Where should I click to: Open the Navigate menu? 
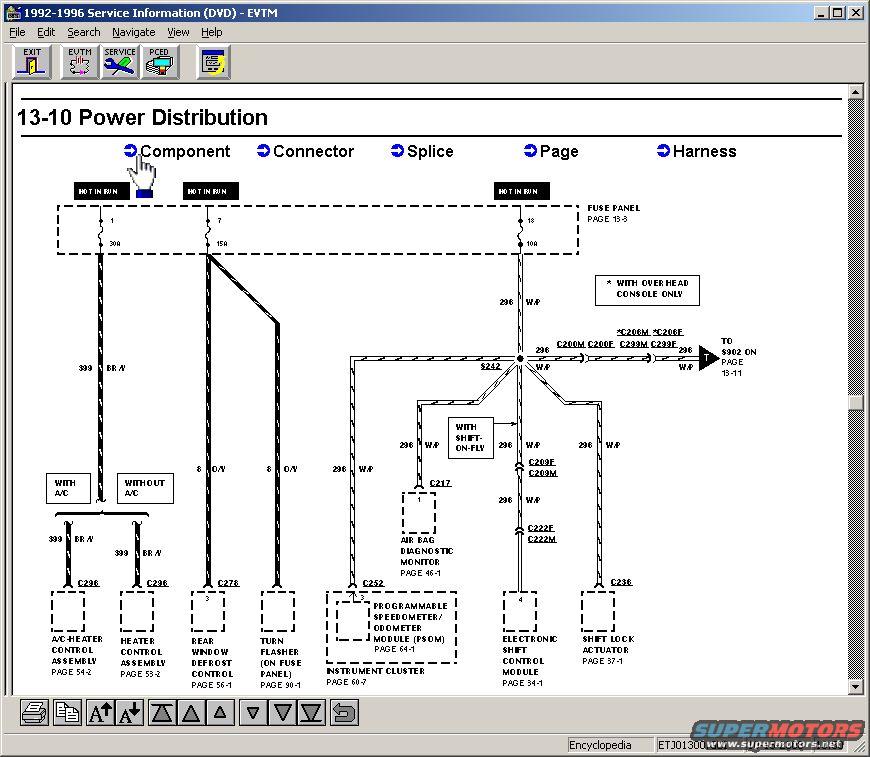(x=133, y=32)
